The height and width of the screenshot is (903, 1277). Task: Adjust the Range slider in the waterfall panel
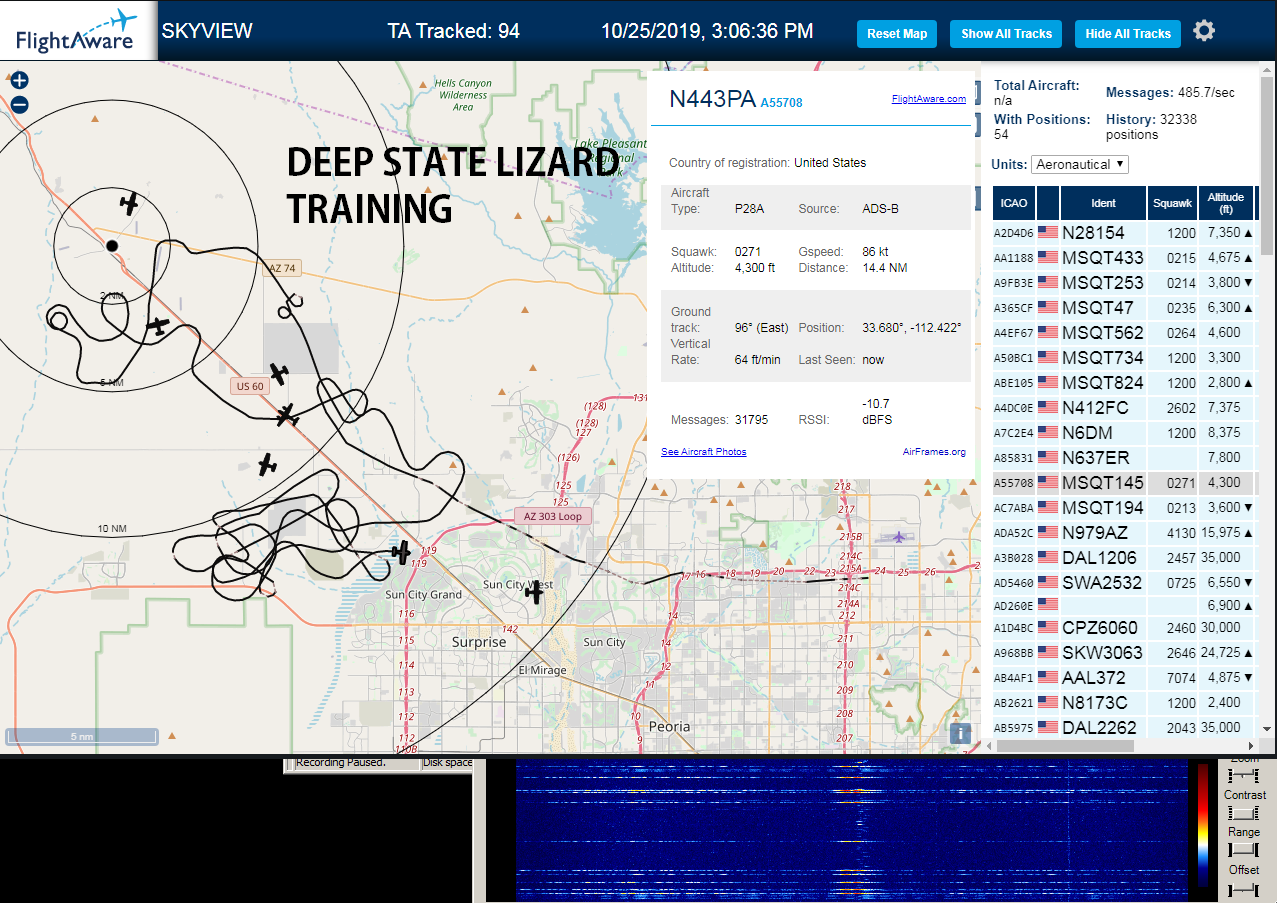1243,849
